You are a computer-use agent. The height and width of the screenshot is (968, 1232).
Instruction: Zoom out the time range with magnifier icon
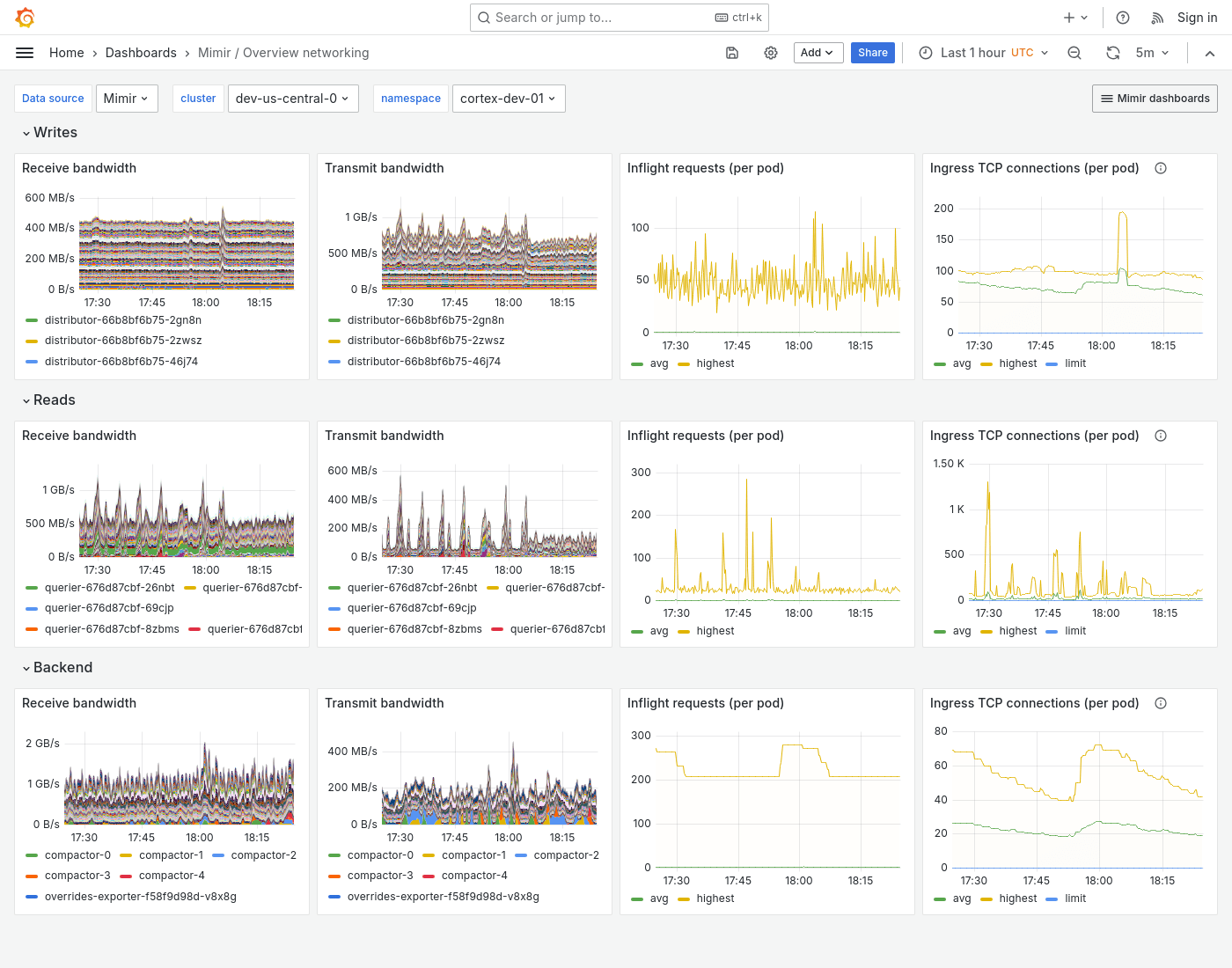(1074, 53)
